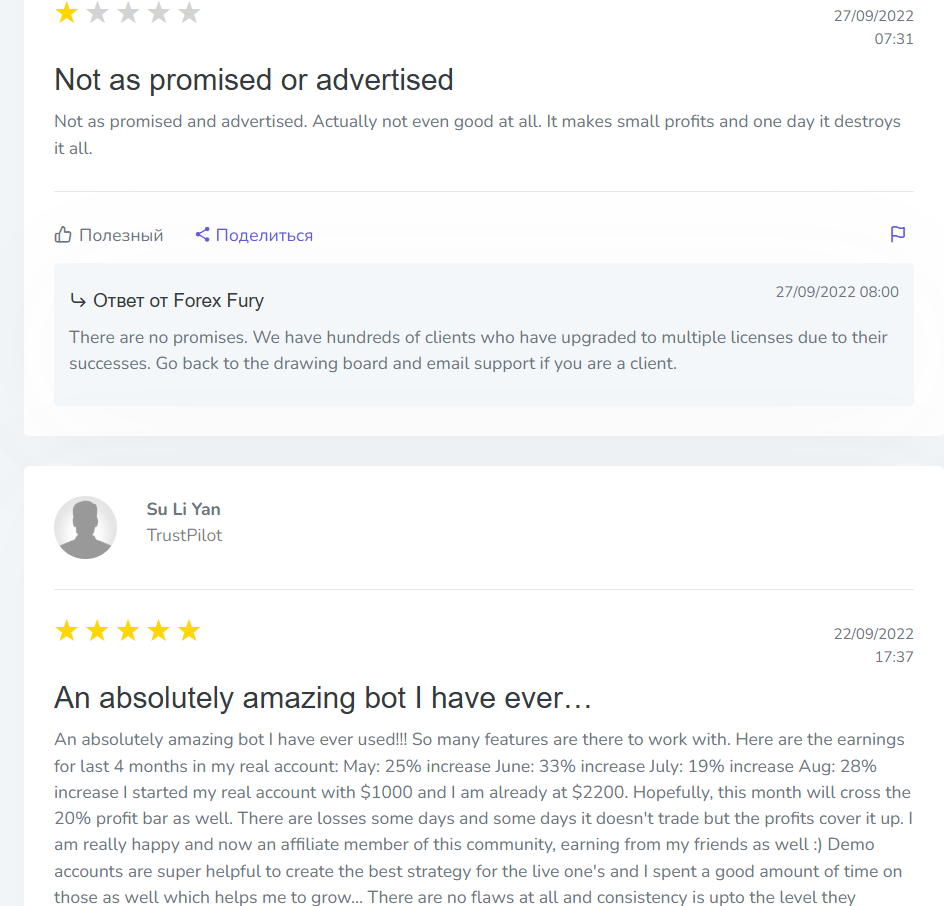Click the Поделиться share link
Viewport: 944px width, 906px height.
click(x=264, y=235)
